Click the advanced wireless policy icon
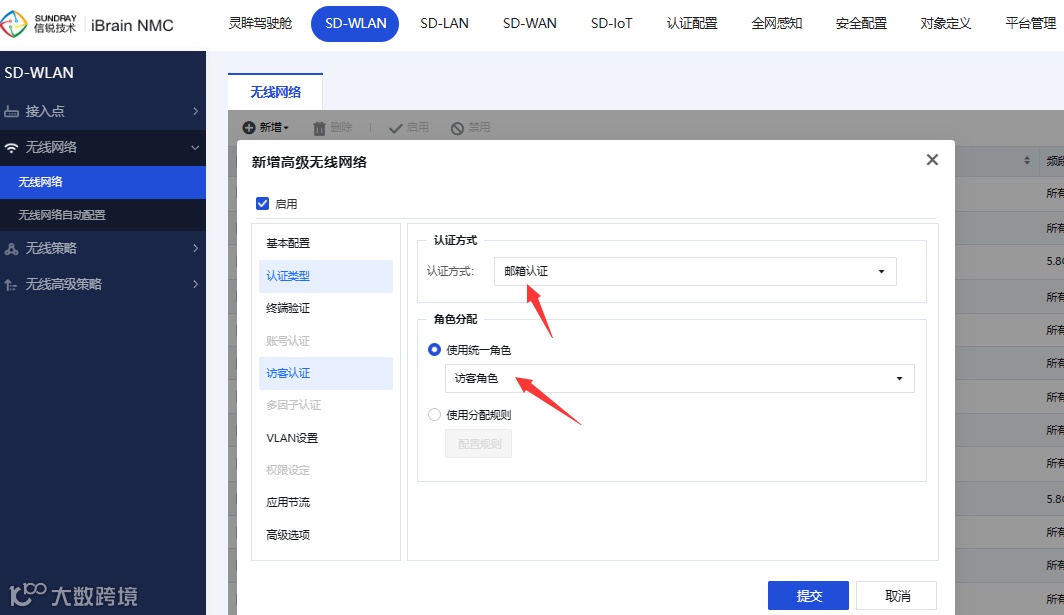 click(x=12, y=284)
